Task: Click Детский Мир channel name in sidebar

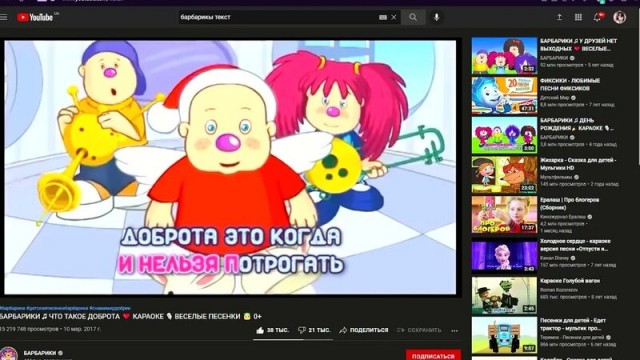Action: 555,98
